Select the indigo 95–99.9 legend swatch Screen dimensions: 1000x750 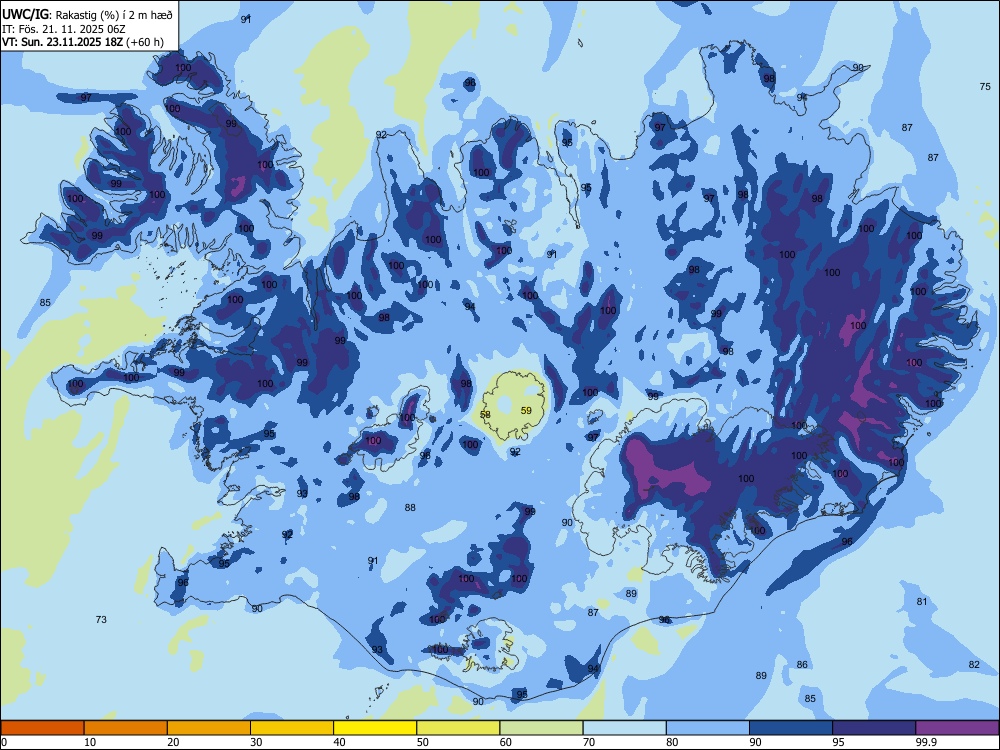[x=874, y=728]
